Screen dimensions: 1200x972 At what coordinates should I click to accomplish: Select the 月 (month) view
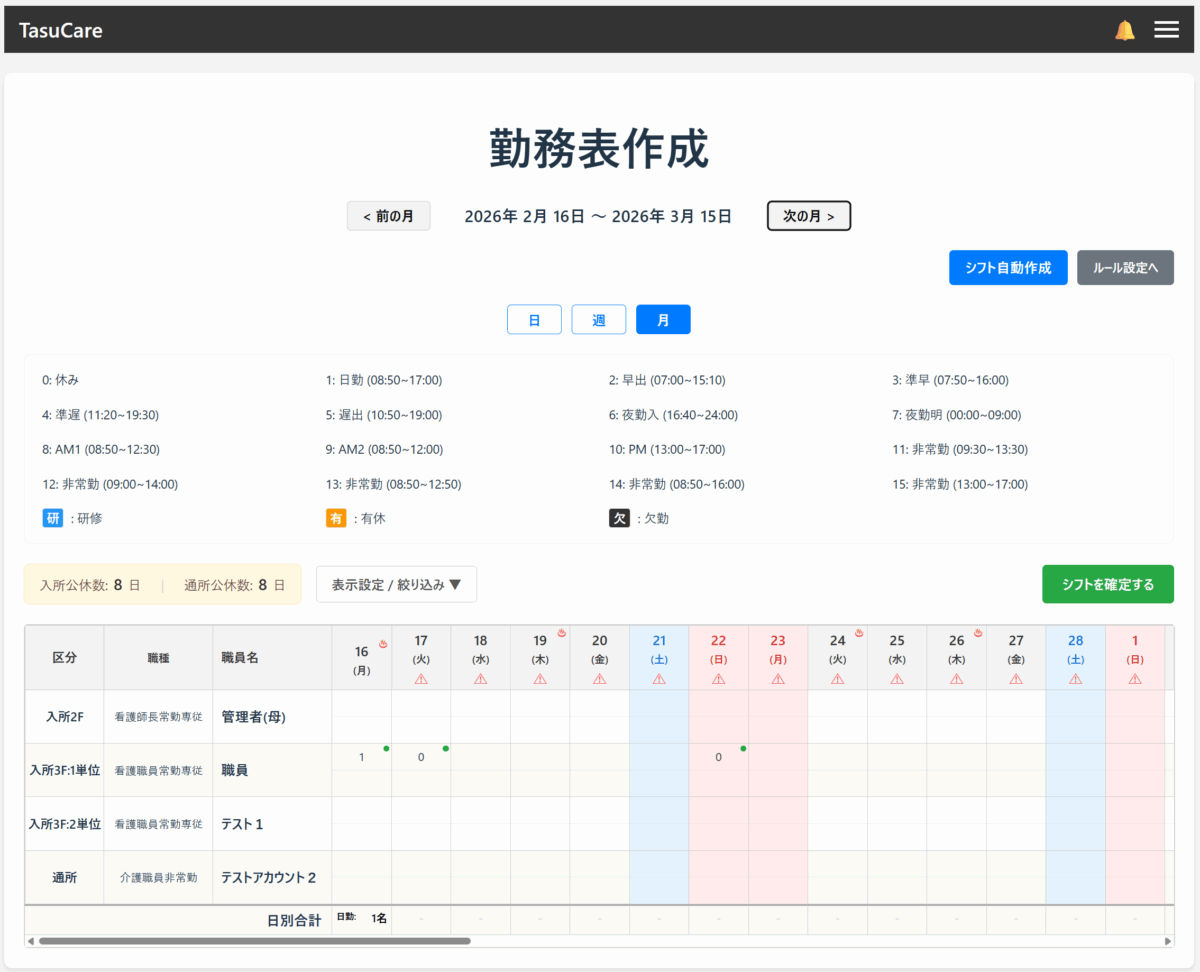coord(663,319)
